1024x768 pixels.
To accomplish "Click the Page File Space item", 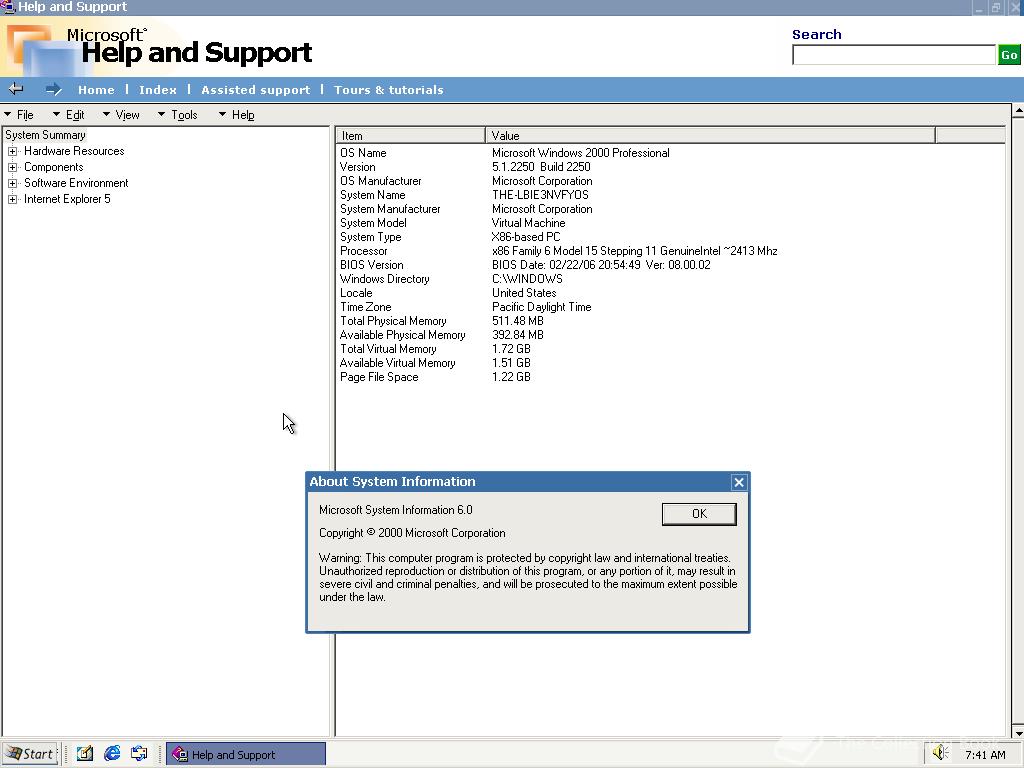I will [x=379, y=377].
